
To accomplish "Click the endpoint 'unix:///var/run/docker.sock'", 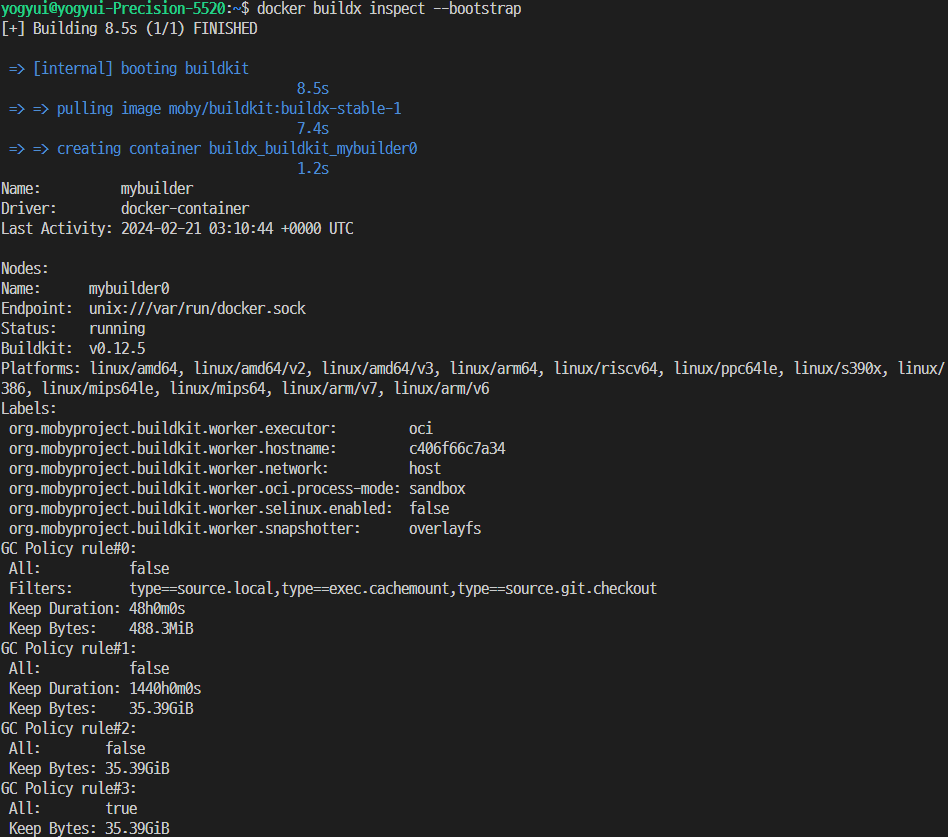I will point(197,308).
